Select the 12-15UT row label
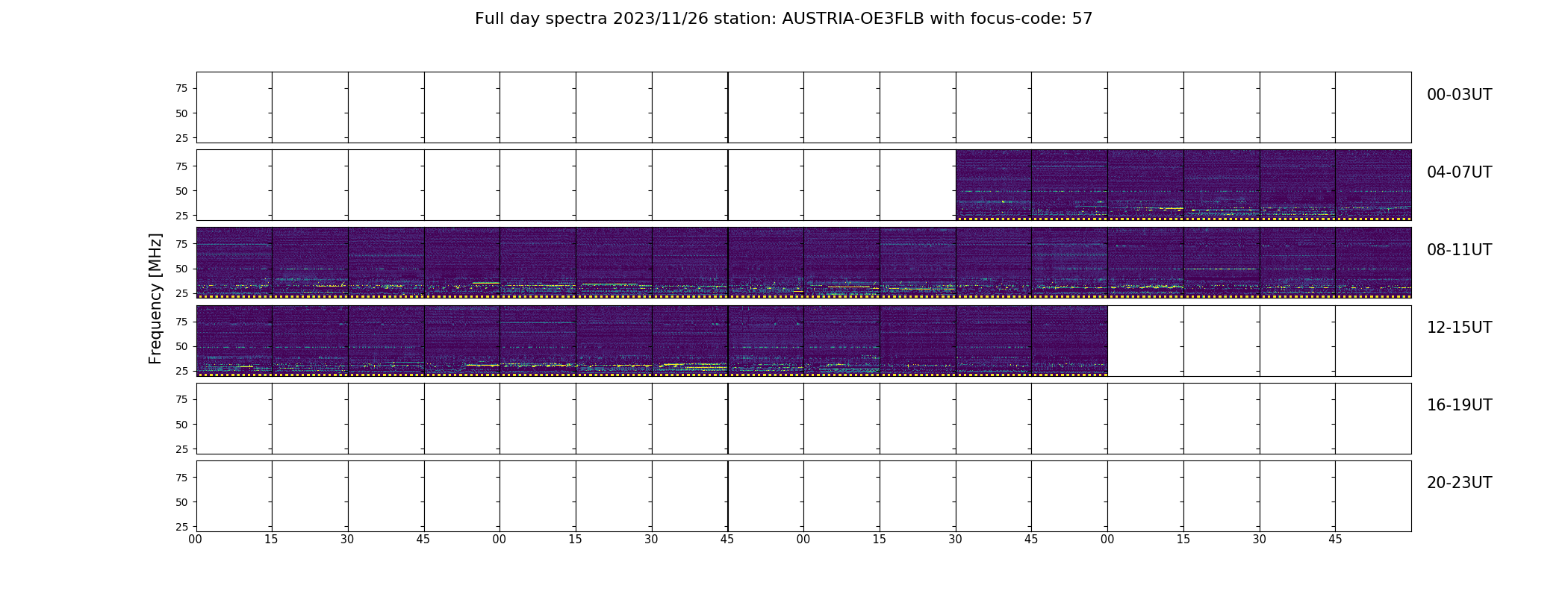 point(1459,328)
